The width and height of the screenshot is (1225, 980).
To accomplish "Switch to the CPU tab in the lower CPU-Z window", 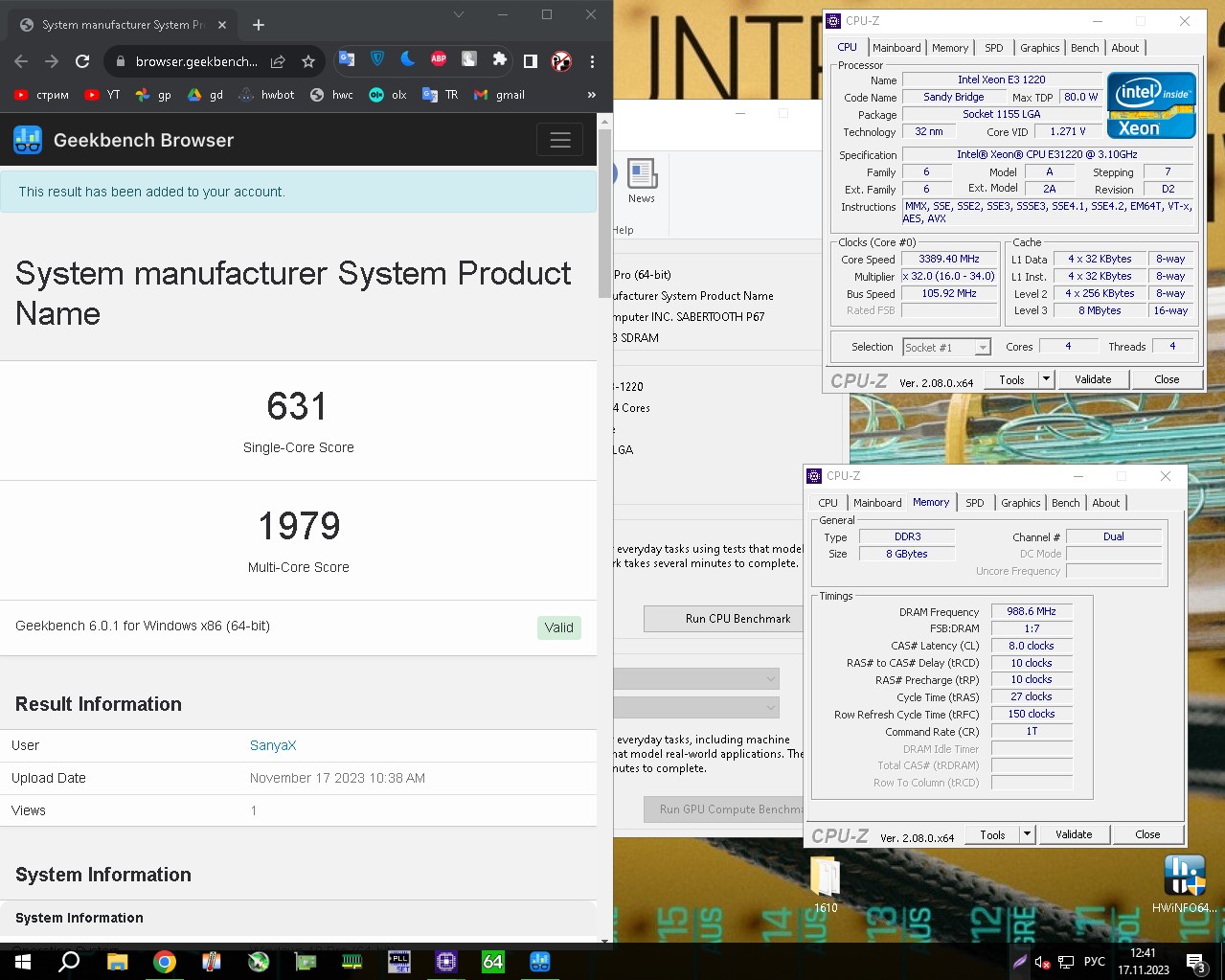I will [x=828, y=503].
